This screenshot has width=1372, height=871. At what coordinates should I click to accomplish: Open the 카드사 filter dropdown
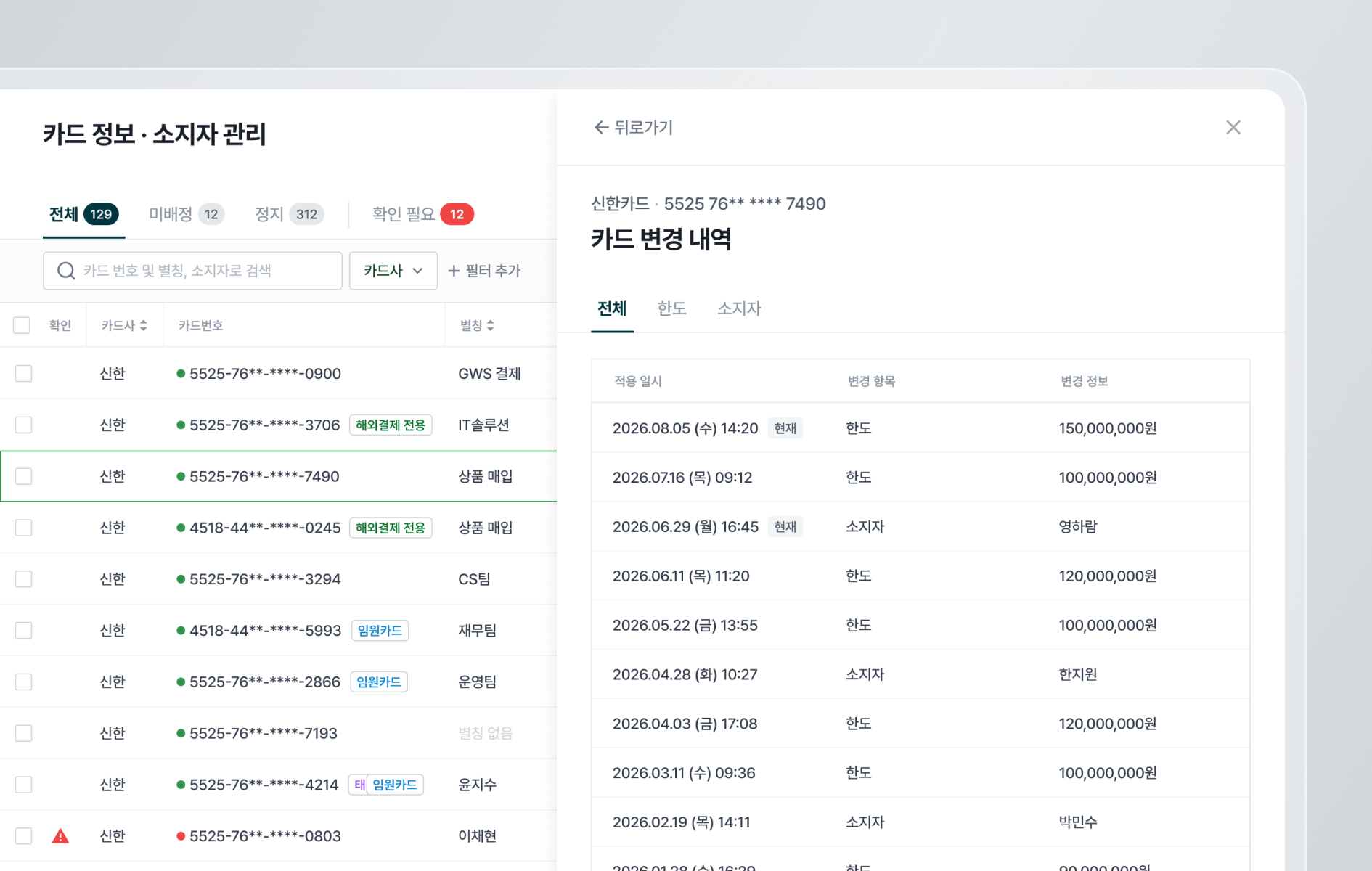coord(393,271)
